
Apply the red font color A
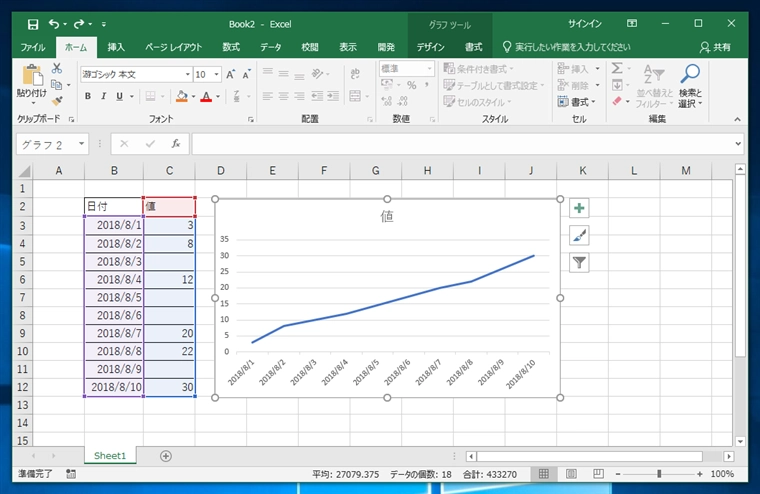click(206, 96)
